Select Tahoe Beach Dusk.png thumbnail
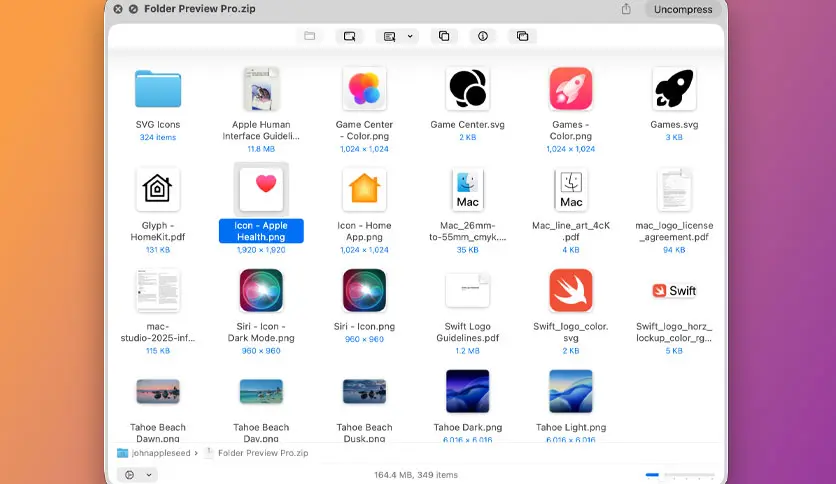This screenshot has width=836, height=484. 364,391
